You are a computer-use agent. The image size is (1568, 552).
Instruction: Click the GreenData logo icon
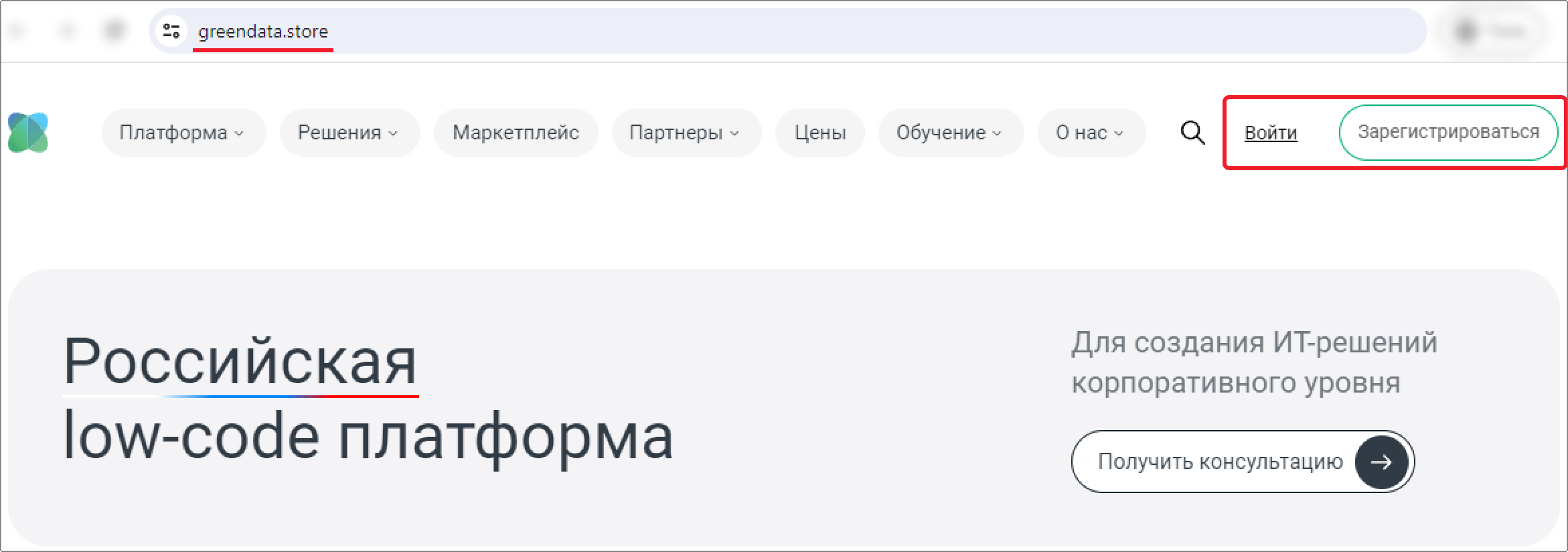coord(28,133)
